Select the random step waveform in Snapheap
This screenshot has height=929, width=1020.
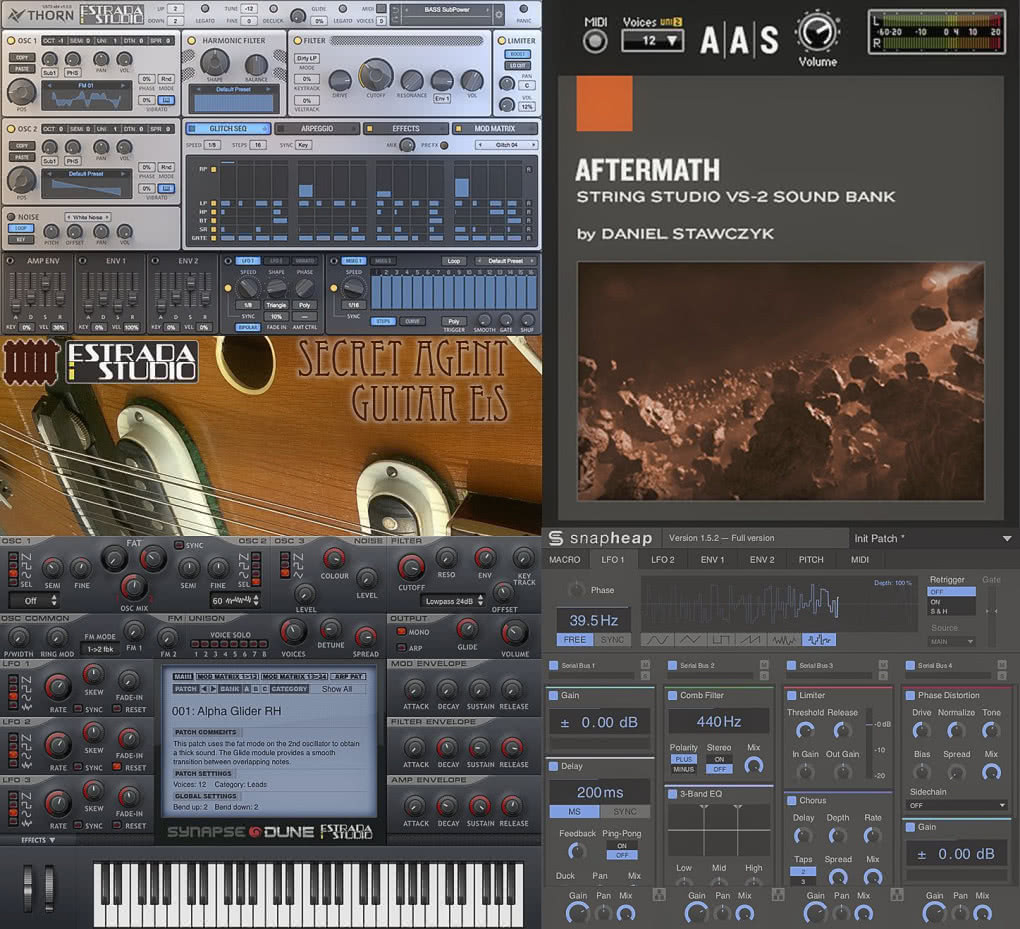click(819, 640)
